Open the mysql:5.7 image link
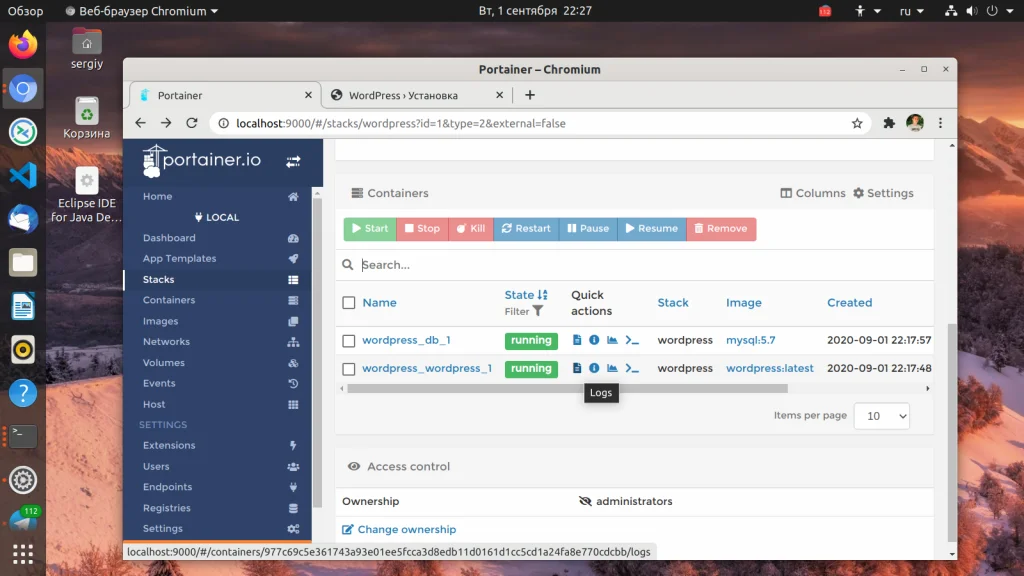Screen dimensions: 1024x576 [750, 340]
